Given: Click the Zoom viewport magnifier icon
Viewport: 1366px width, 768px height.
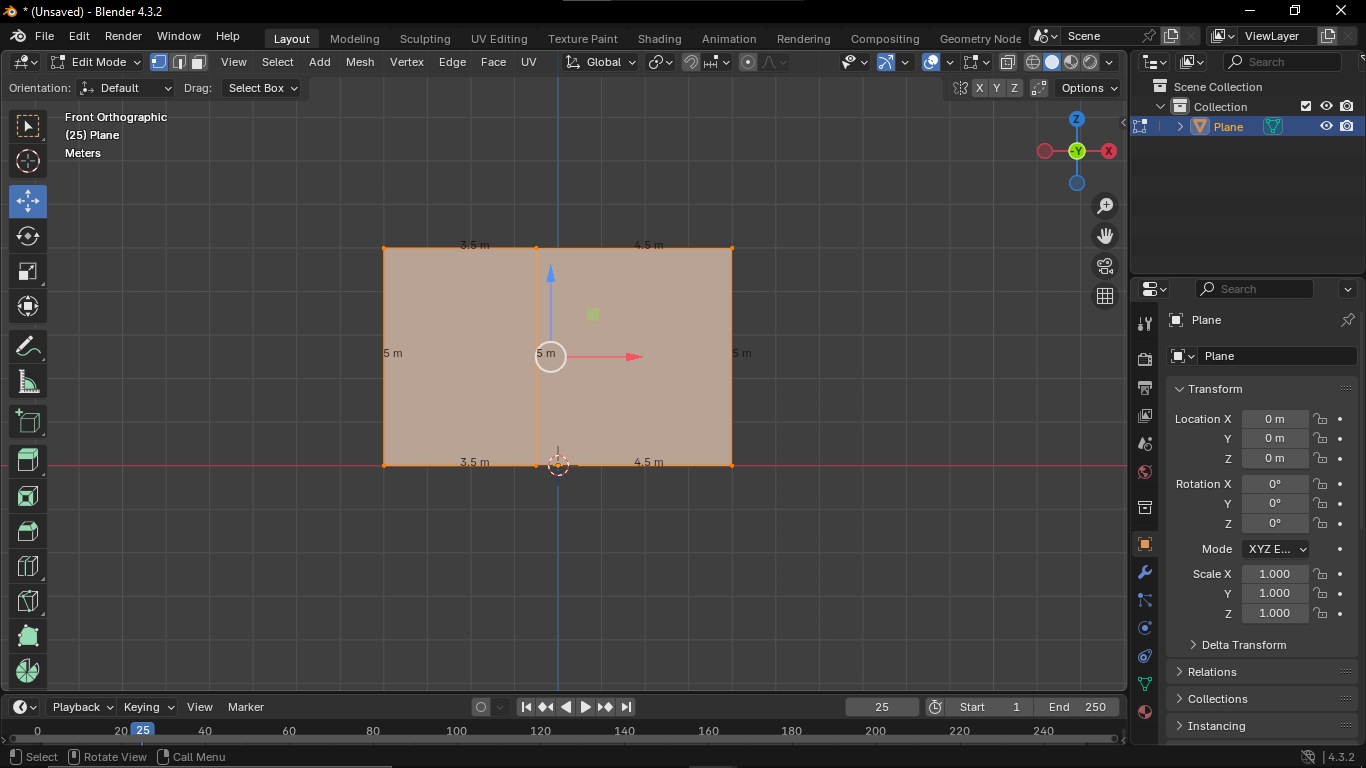Looking at the screenshot, I should point(1105,206).
